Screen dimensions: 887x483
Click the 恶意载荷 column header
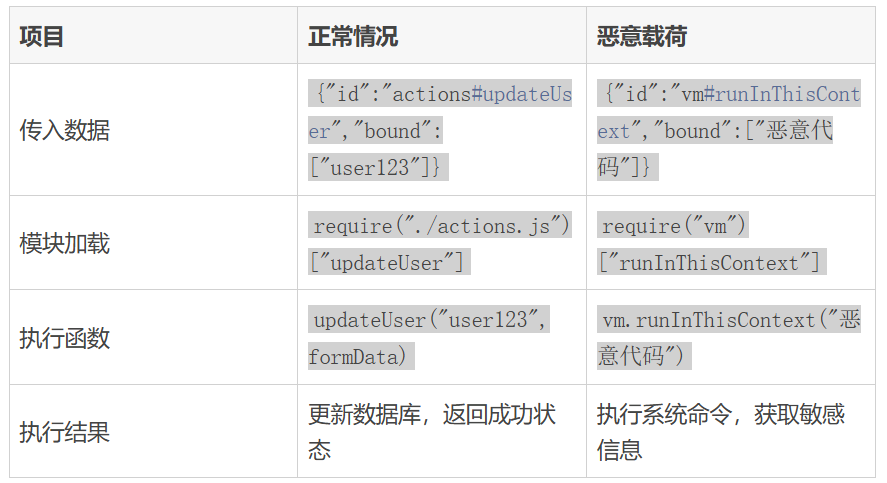click(642, 37)
